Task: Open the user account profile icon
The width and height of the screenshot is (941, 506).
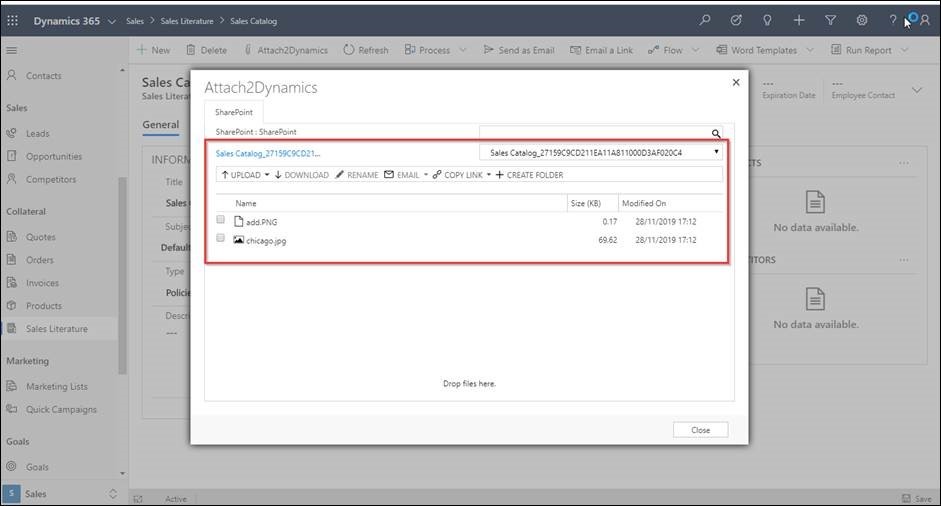Action: 925,20
